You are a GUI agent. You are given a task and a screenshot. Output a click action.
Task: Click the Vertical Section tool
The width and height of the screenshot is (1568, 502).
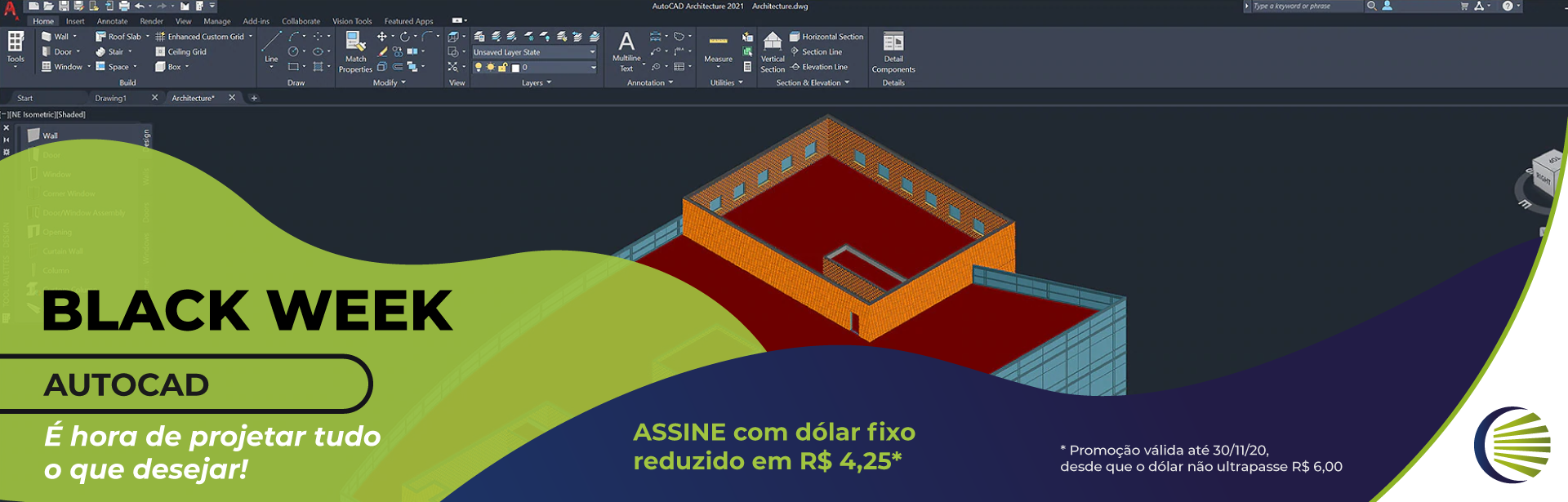(773, 52)
